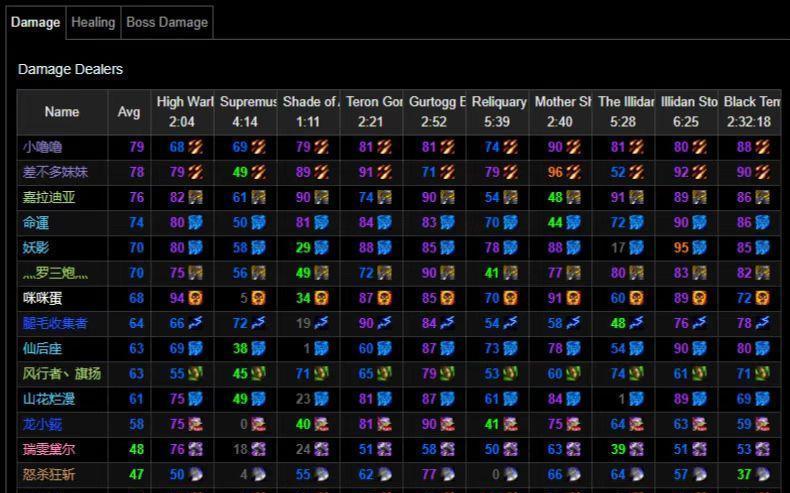This screenshot has width=790, height=493.
Task: Sort by the Name column header
Action: (62, 112)
